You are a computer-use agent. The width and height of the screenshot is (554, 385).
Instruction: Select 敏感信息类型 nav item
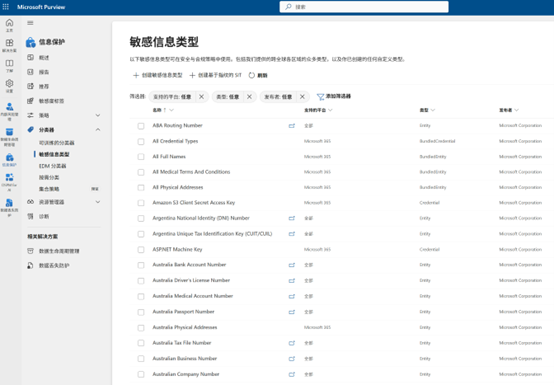[54, 154]
